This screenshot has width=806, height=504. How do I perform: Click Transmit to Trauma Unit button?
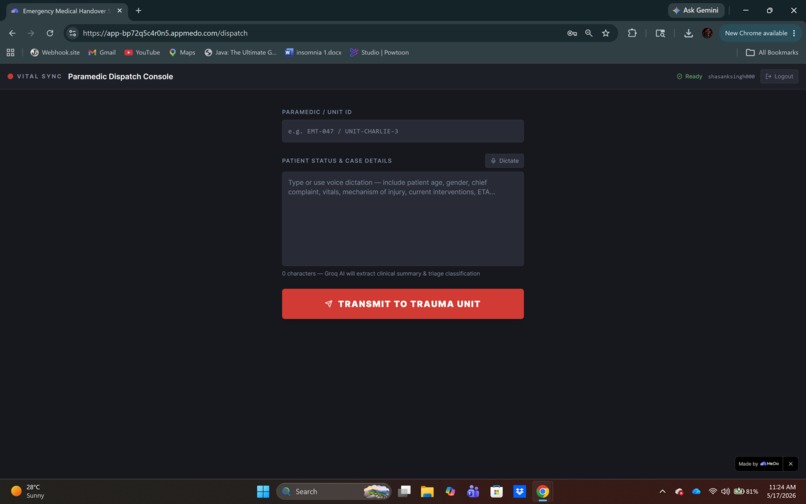(x=402, y=304)
